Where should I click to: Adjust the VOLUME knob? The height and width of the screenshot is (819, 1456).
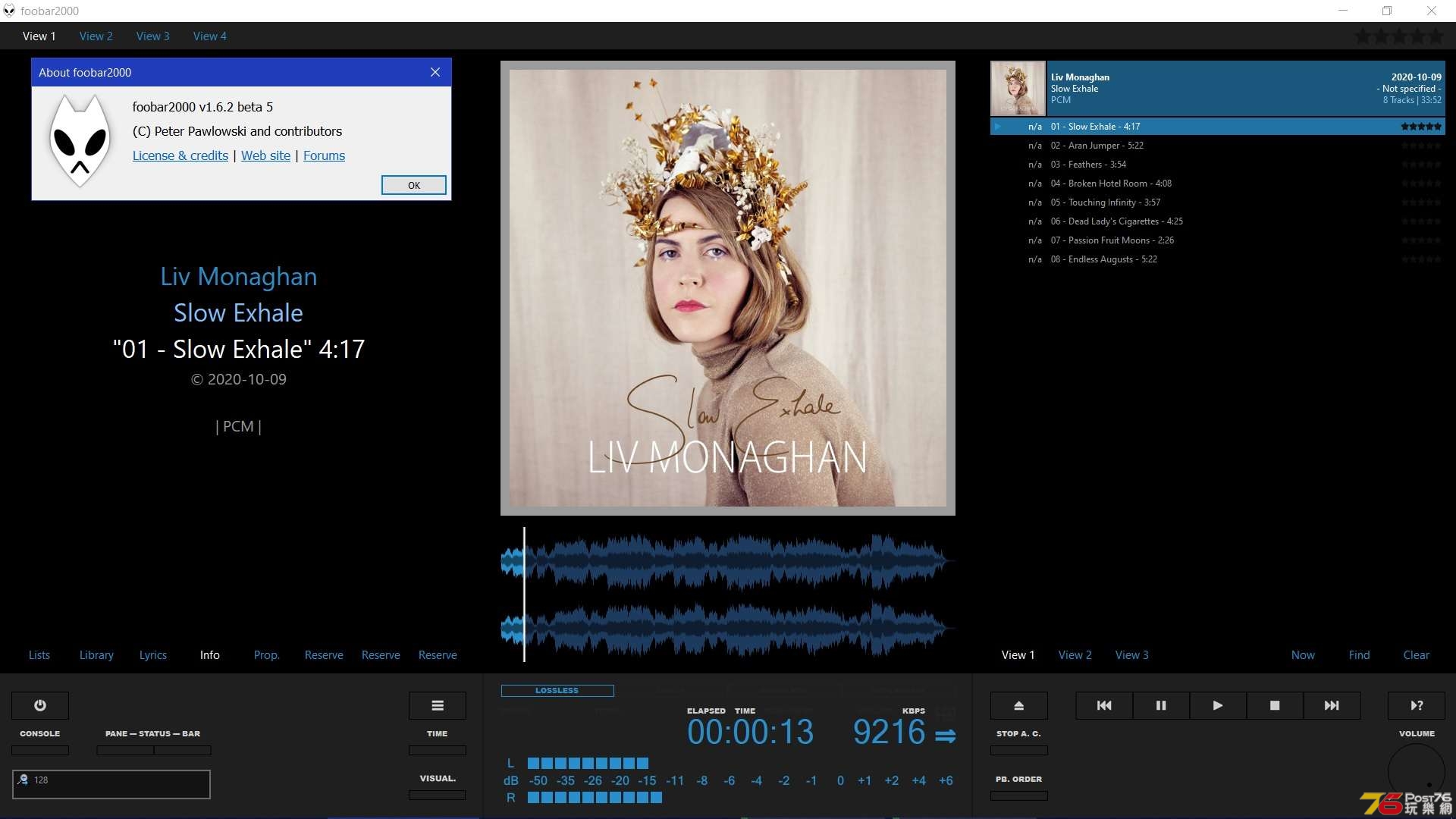[1417, 772]
